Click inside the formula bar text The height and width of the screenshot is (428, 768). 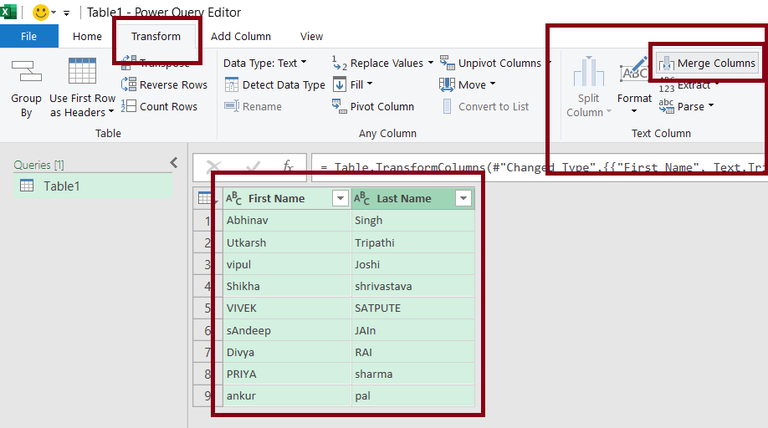click(x=539, y=167)
